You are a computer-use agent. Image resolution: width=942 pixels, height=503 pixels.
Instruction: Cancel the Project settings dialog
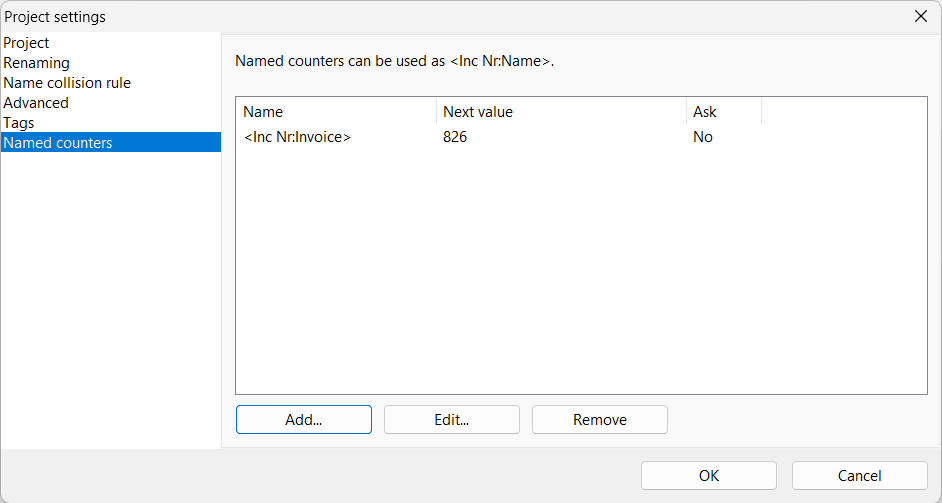(860, 475)
